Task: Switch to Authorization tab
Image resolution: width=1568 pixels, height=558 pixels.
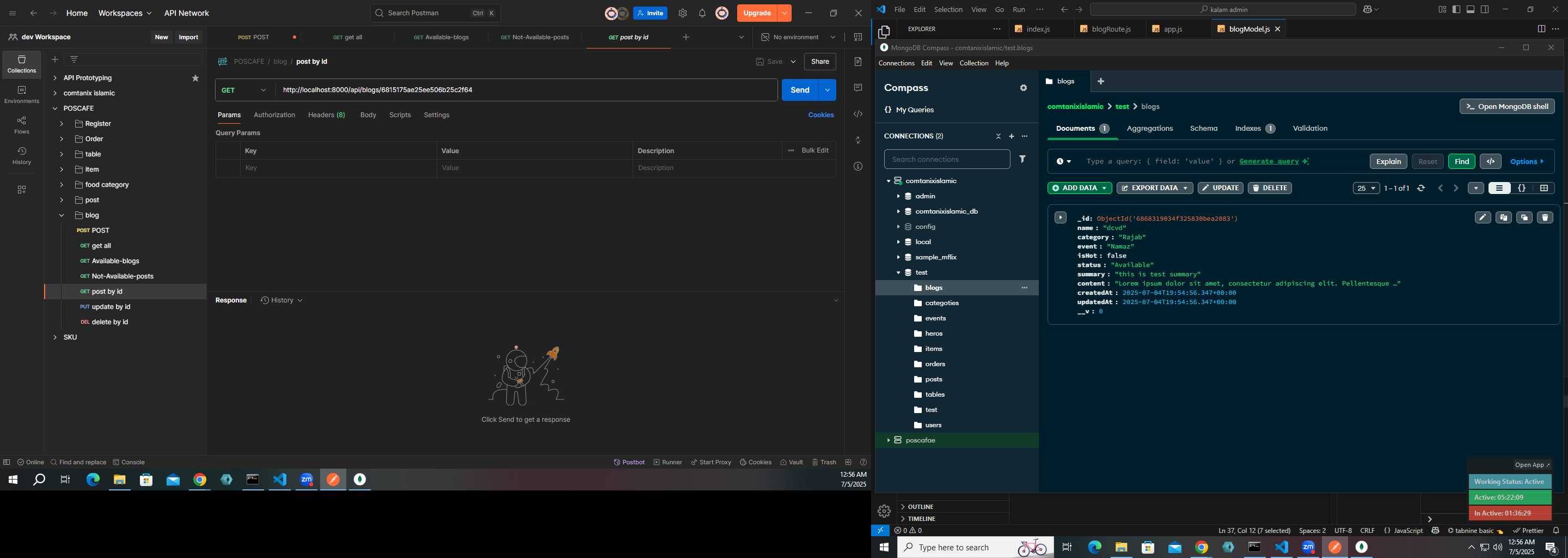Action: click(x=274, y=115)
